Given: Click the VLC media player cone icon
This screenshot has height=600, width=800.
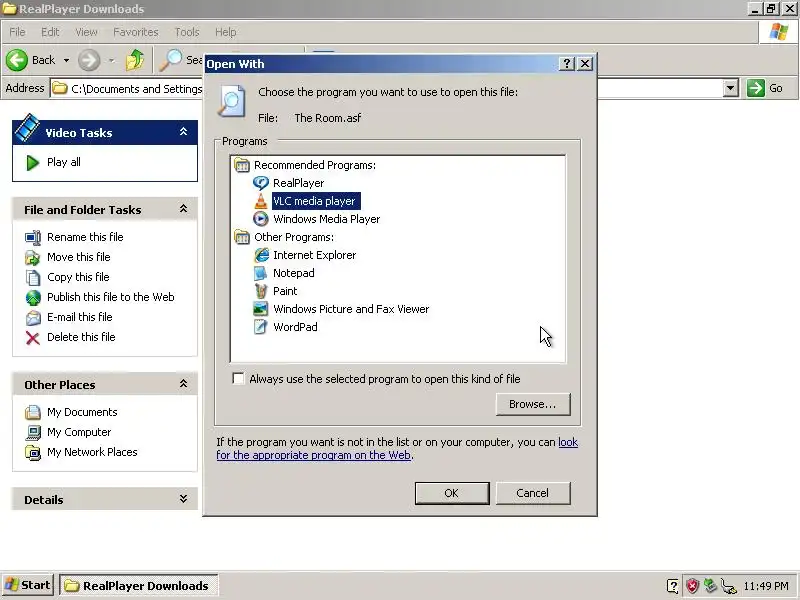Looking at the screenshot, I should point(261,201).
